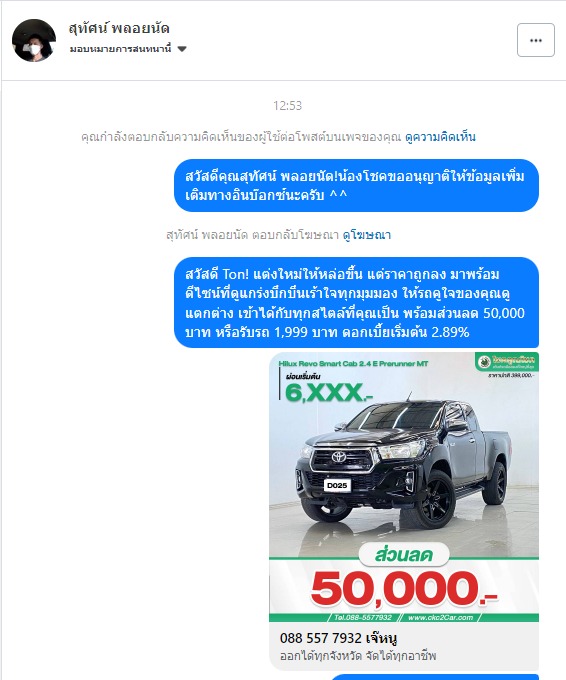The image size is (566, 680).
Task: Click the red 50,000 discount banner
Action: click(x=404, y=588)
